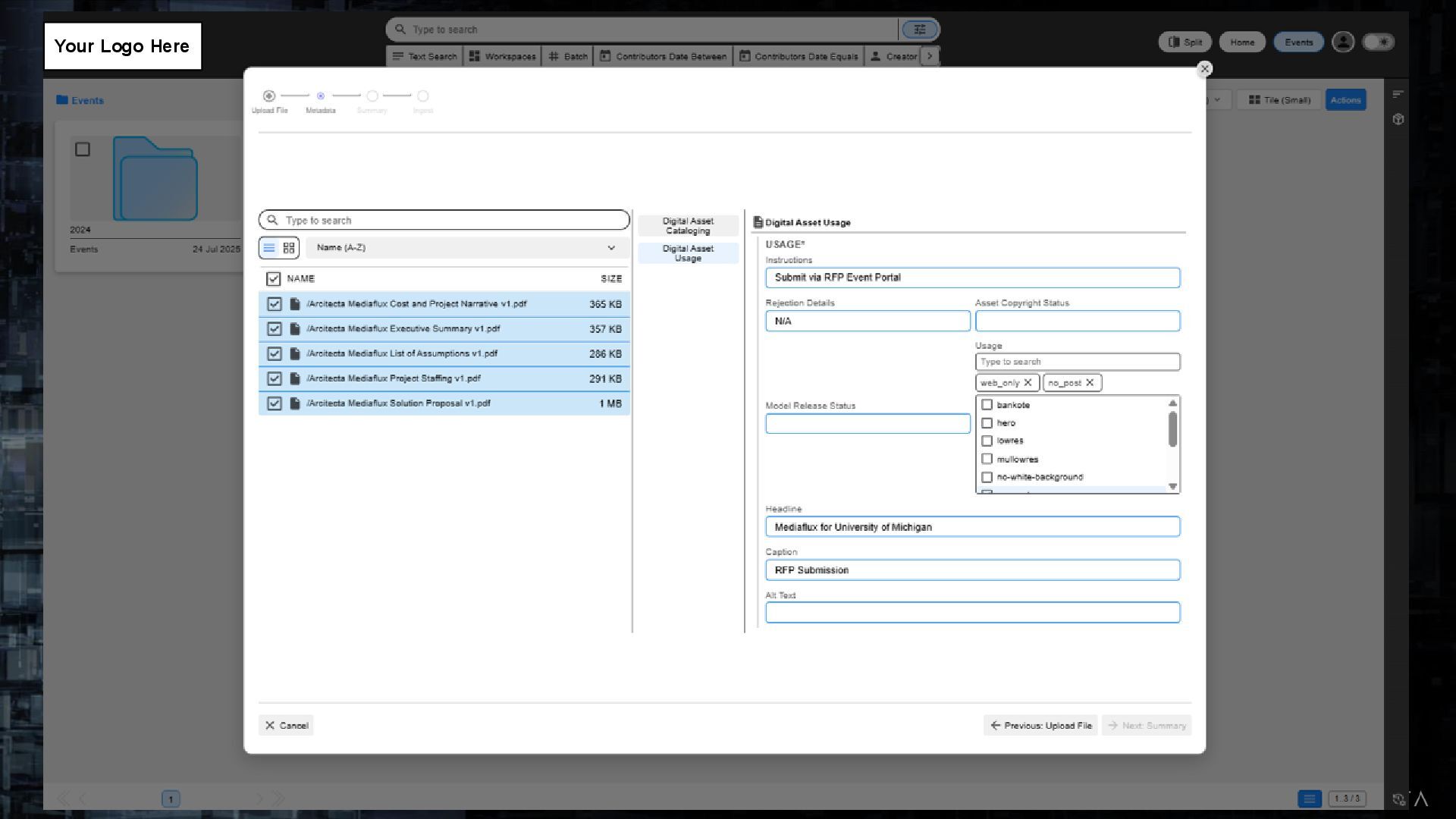Open the user account icon
1456x819 pixels.
[x=1342, y=42]
